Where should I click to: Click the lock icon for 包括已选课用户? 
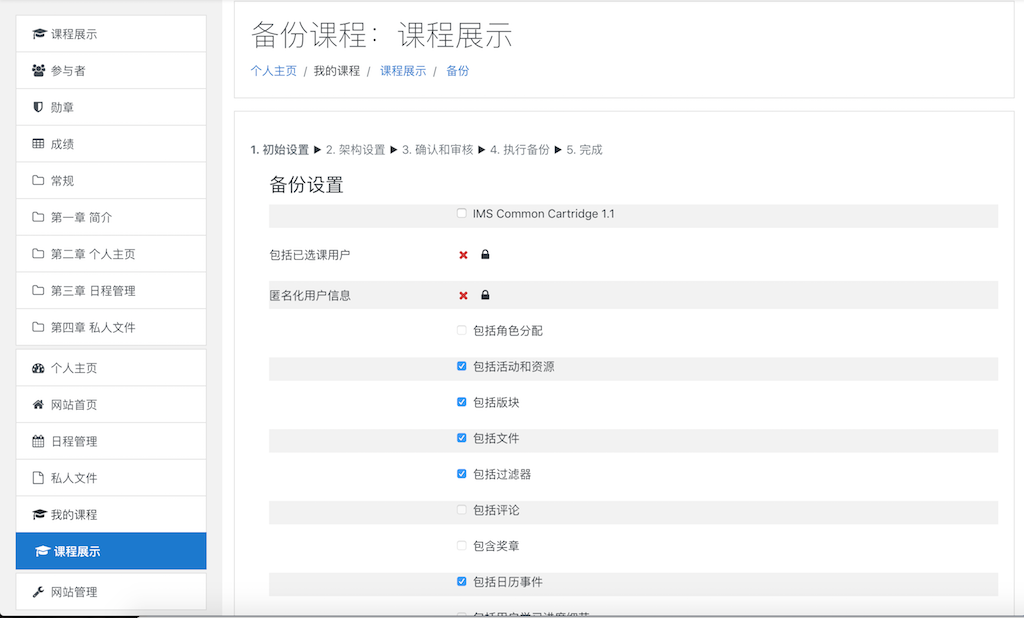(x=485, y=254)
